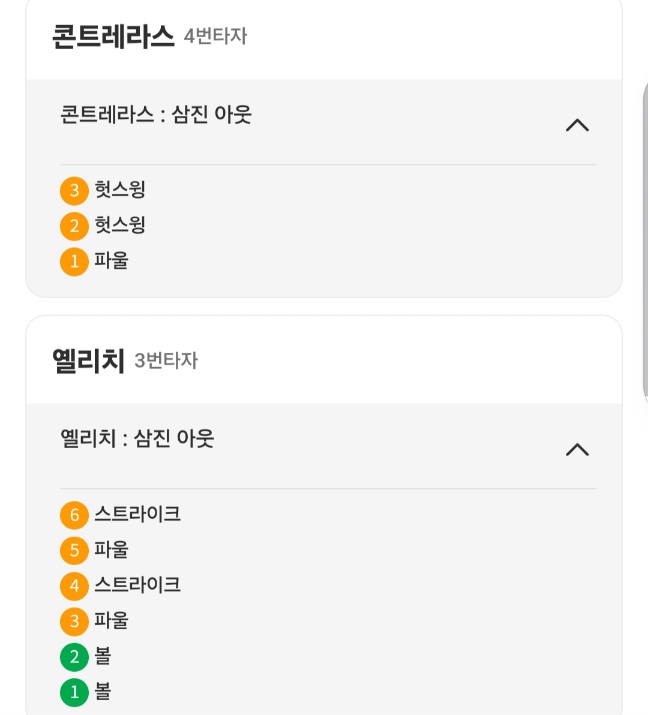
Task: Click the '콘트레라스 : 삼진 아웃' result row
Action: point(156,114)
